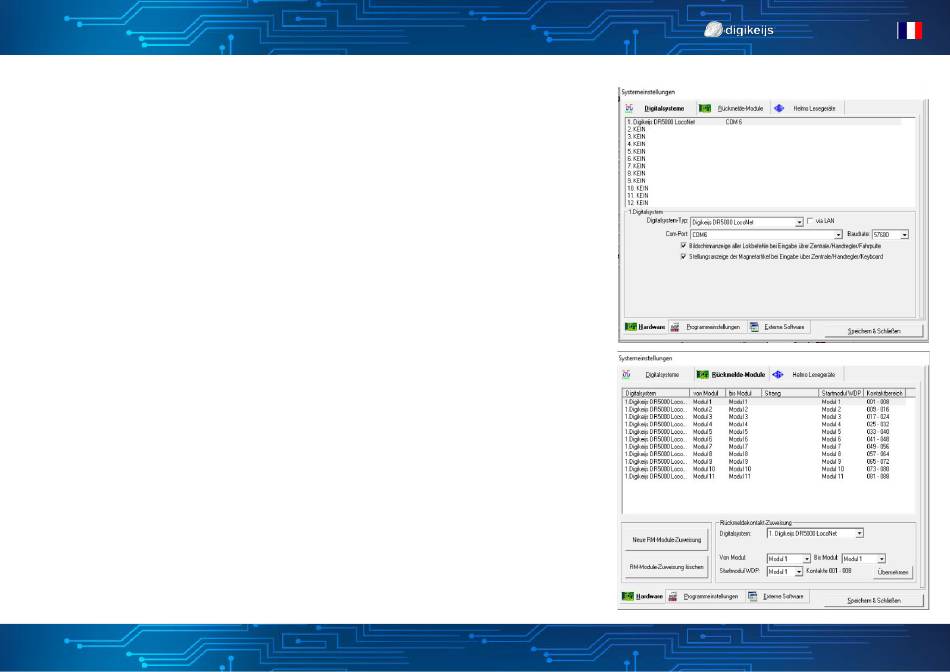Click Speichern & Schließen in the Digitalsysteme dialog
This screenshot has width=950, height=672.
click(874, 331)
